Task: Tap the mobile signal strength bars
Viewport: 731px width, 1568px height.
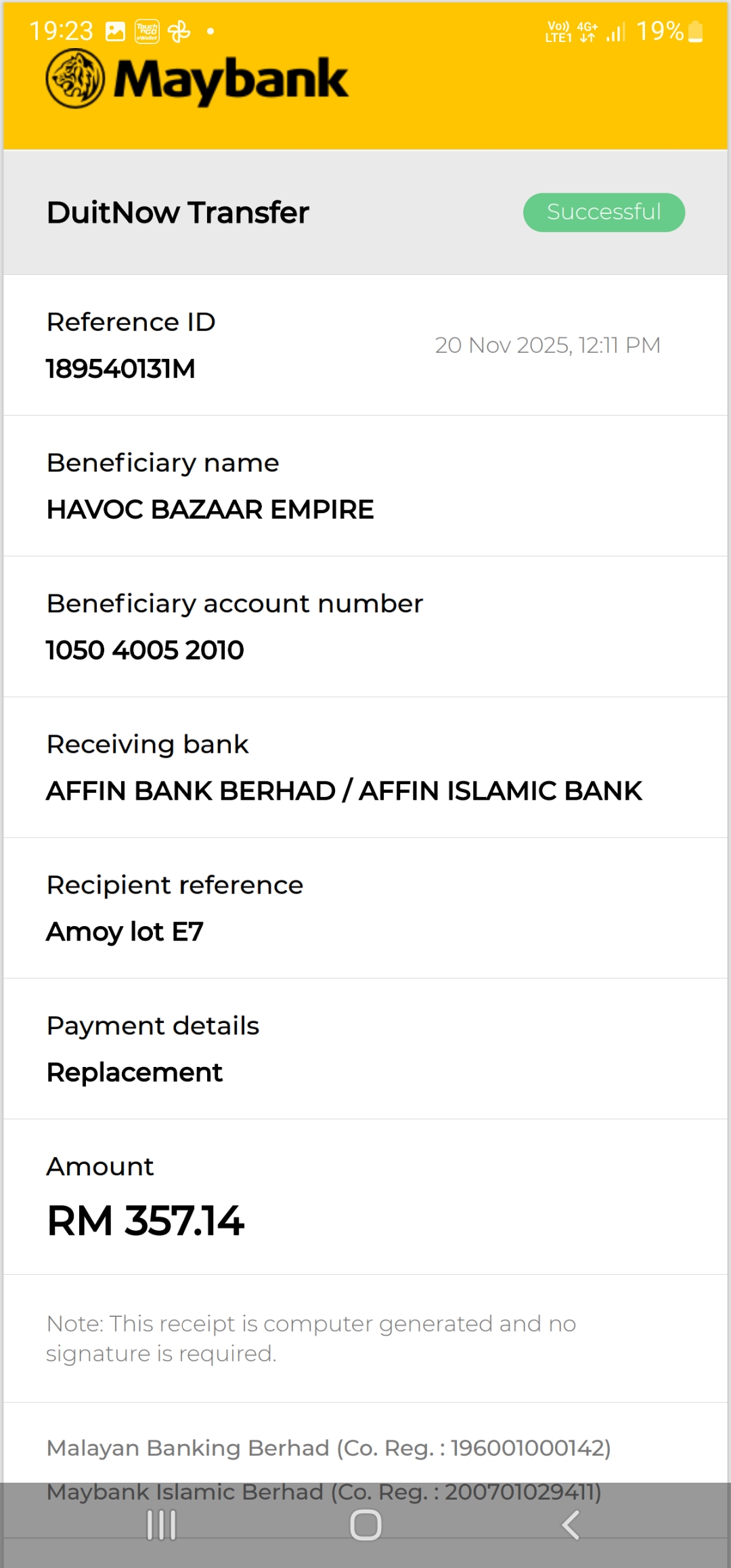Action: [616, 31]
